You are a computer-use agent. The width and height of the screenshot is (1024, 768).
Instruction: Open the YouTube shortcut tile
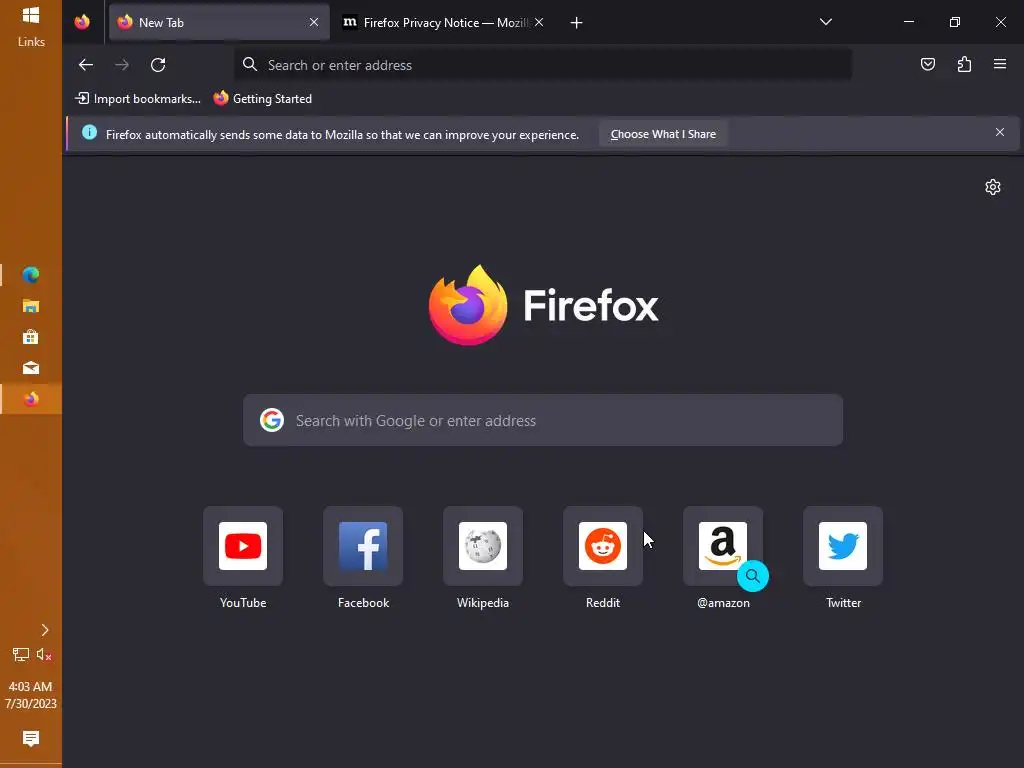(x=243, y=546)
